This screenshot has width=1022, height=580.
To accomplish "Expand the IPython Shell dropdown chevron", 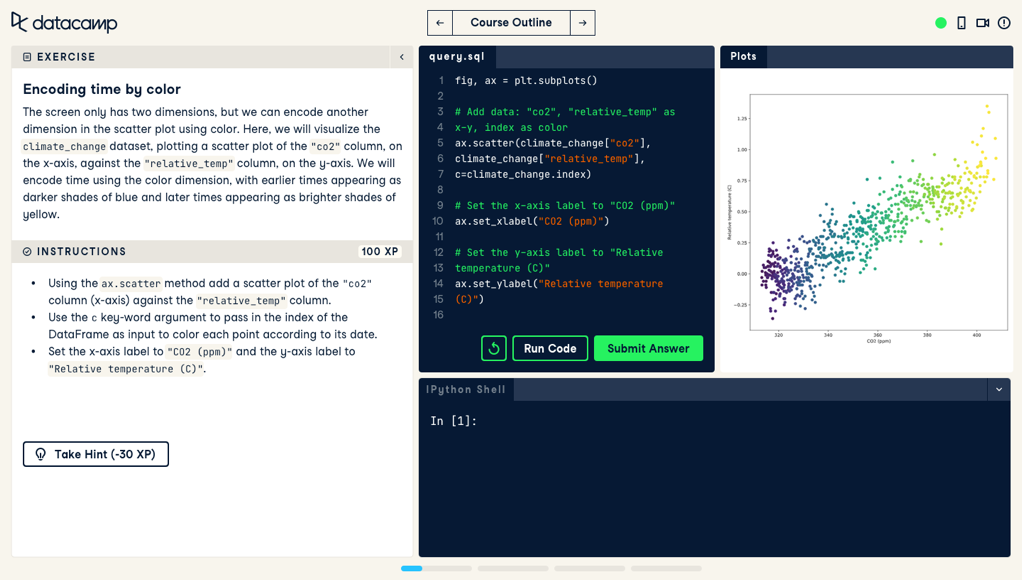I will coord(997,389).
